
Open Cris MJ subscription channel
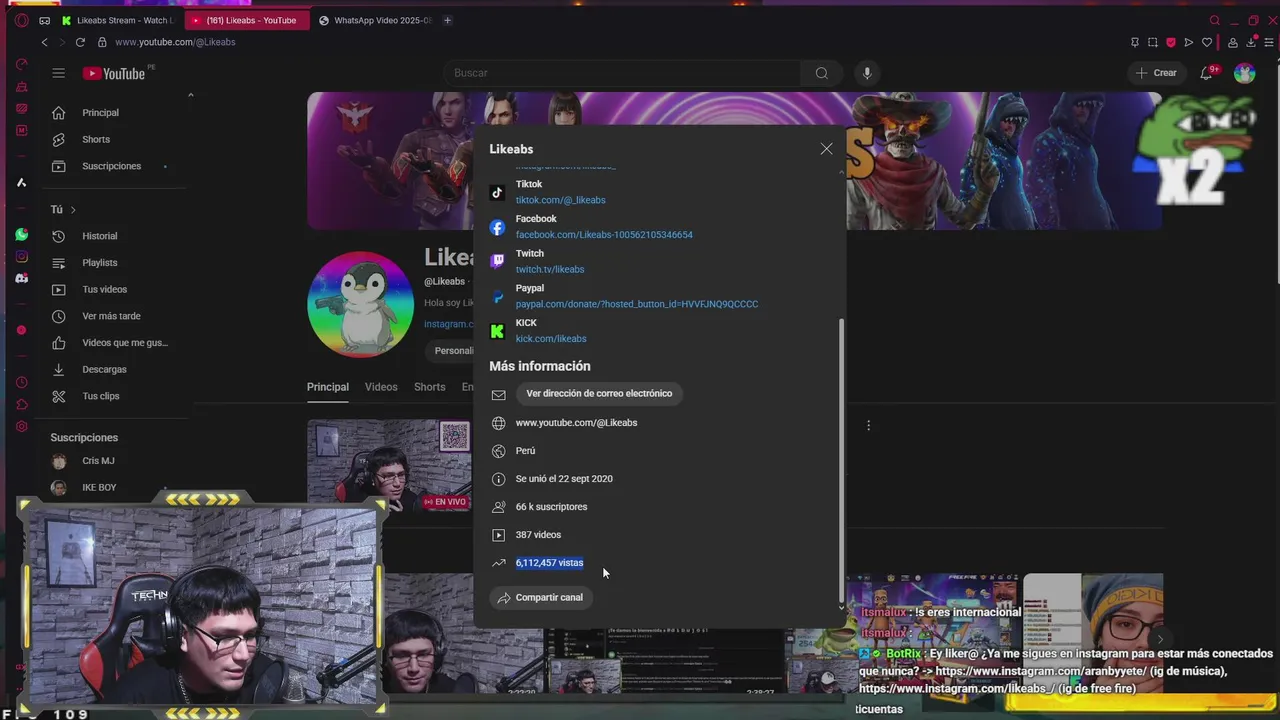[x=113, y=461]
